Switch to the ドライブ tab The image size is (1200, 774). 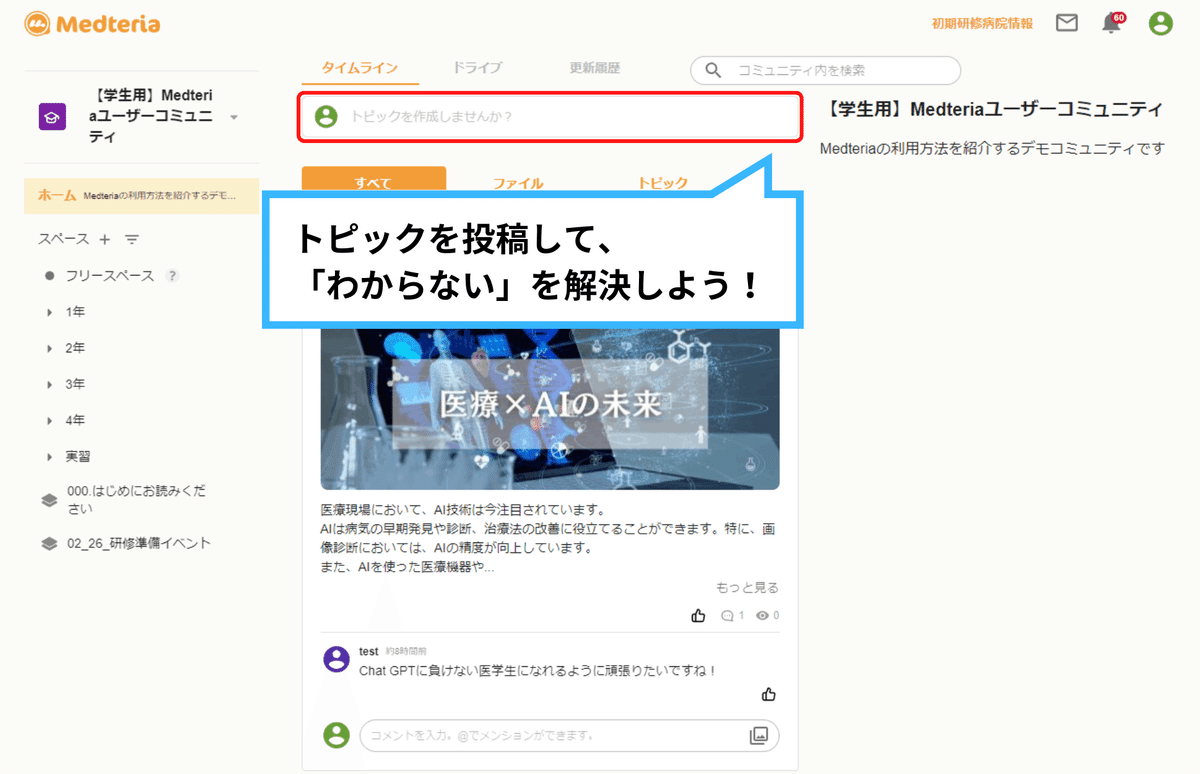pyautogui.click(x=477, y=68)
